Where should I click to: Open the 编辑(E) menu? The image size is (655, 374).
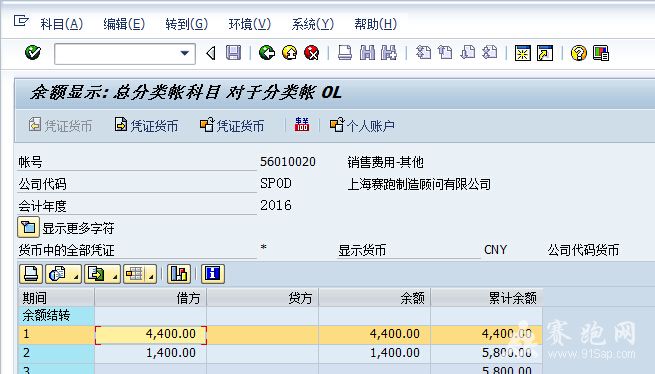pyautogui.click(x=124, y=24)
